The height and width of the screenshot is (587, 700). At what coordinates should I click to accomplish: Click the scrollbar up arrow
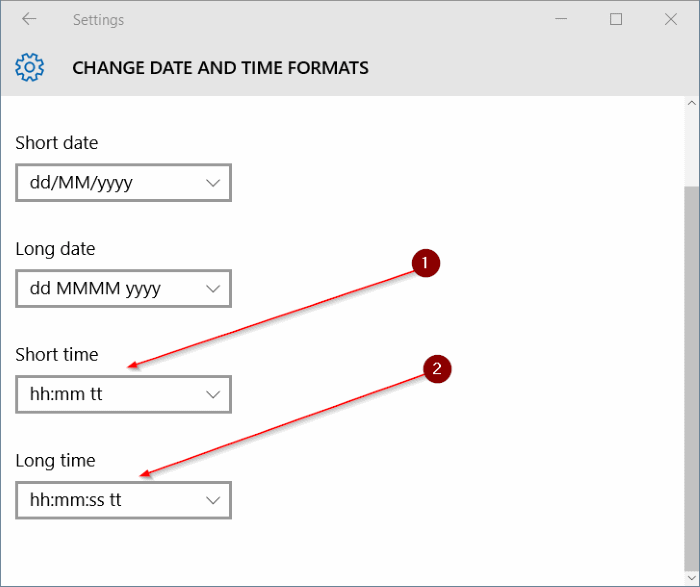692,103
